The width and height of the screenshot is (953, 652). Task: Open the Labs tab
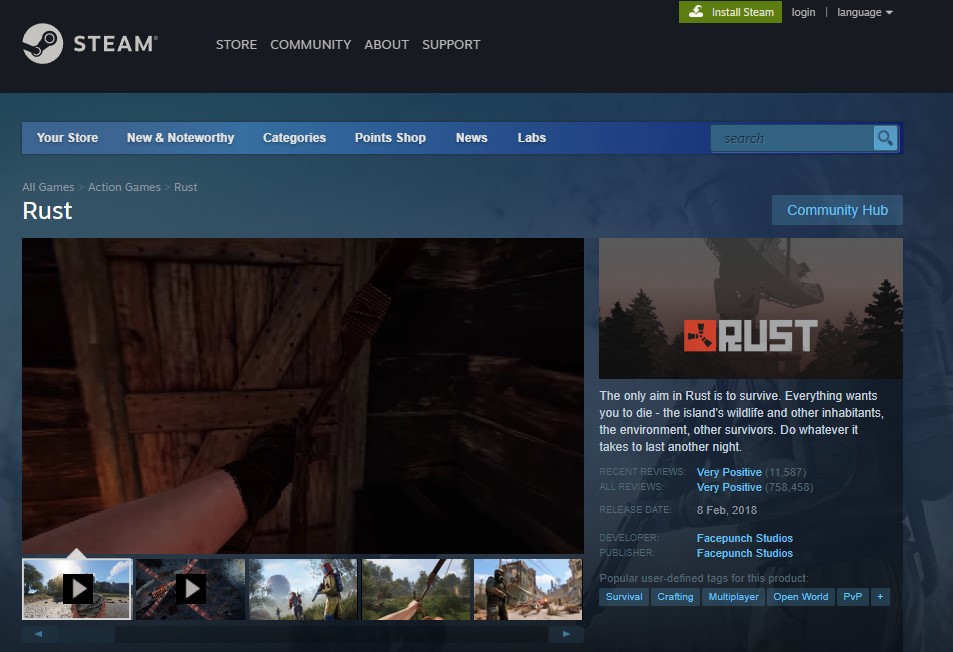[532, 138]
